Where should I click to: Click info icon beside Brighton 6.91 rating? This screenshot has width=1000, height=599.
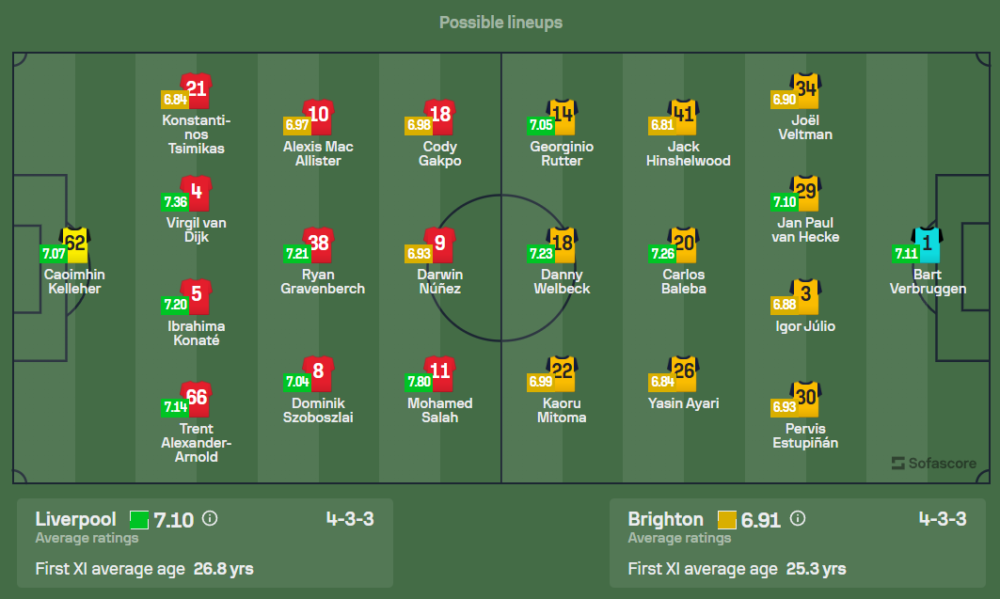click(x=797, y=519)
